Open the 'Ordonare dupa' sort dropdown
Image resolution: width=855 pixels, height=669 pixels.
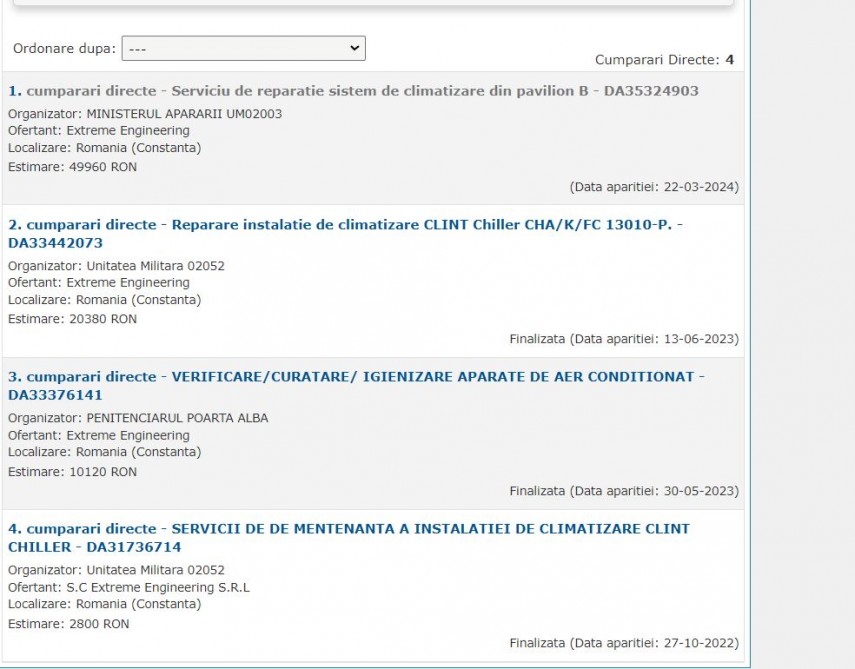click(x=243, y=49)
